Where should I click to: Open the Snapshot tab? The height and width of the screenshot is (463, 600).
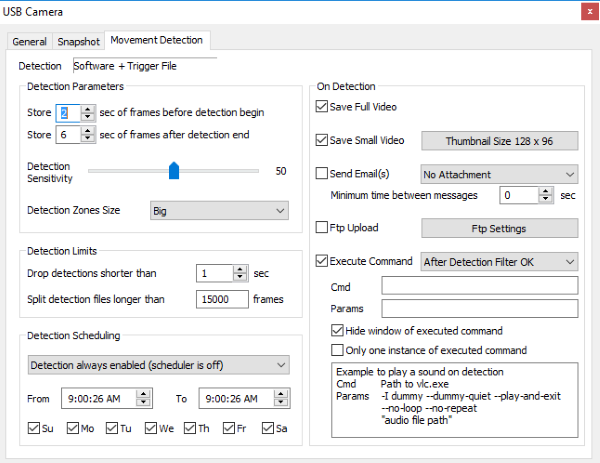78,41
